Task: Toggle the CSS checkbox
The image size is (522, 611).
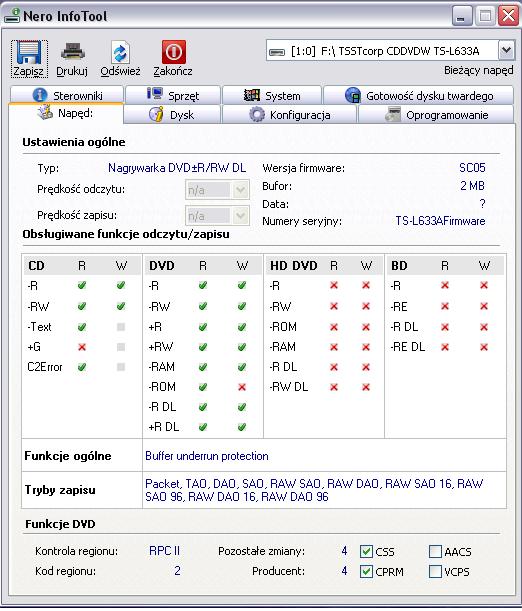Action: 366,551
